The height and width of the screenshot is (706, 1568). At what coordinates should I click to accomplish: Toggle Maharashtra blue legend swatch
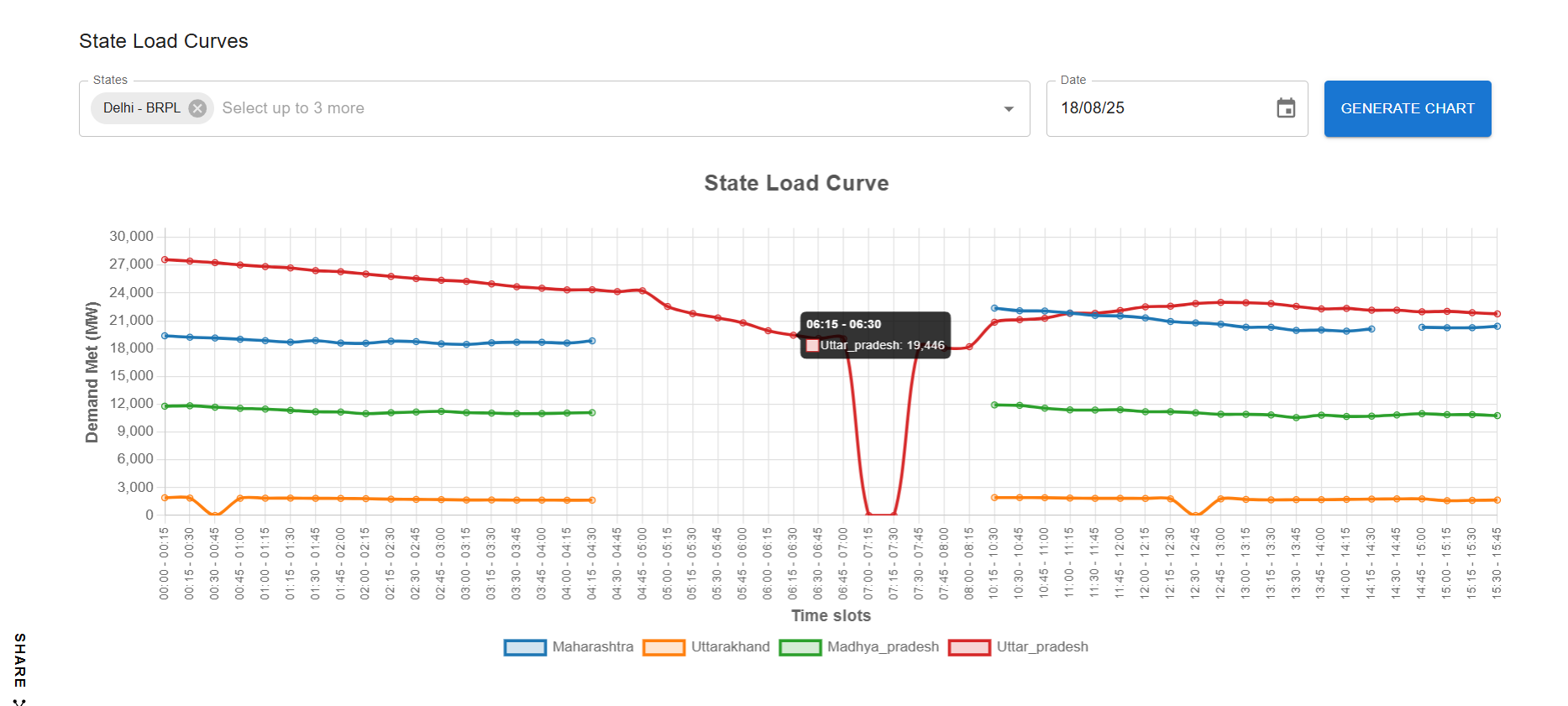coord(525,647)
